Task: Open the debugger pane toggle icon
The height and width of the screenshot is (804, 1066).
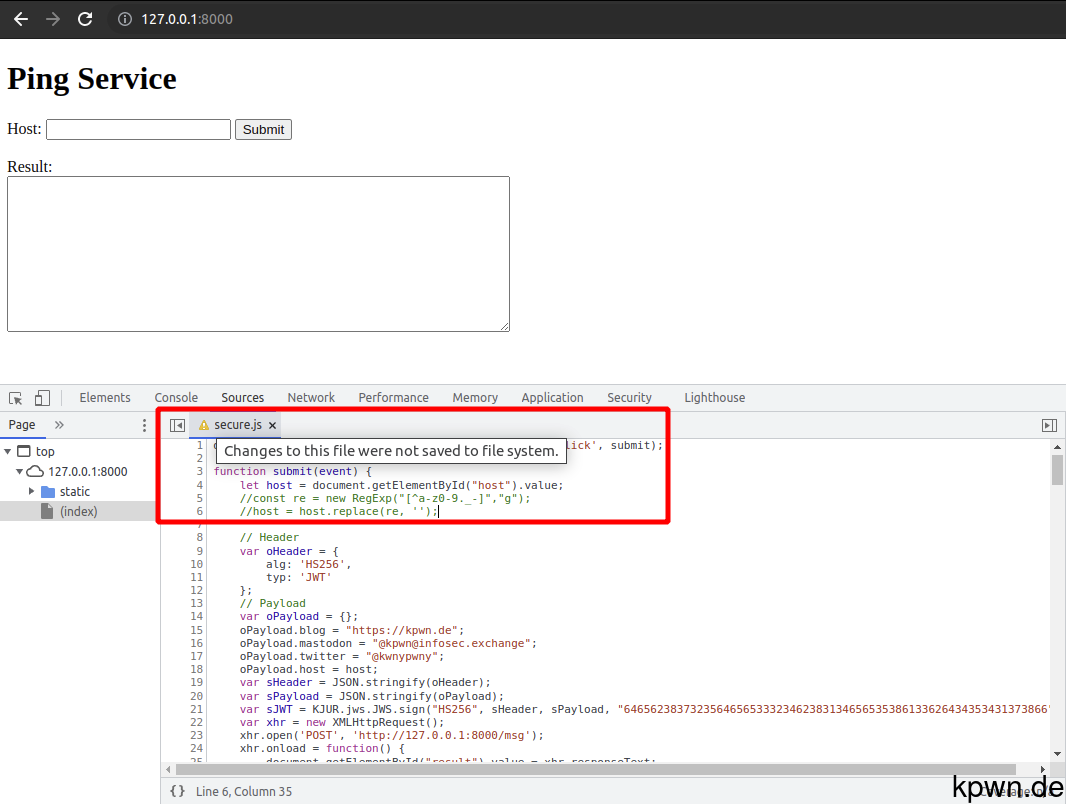Action: tap(1049, 424)
